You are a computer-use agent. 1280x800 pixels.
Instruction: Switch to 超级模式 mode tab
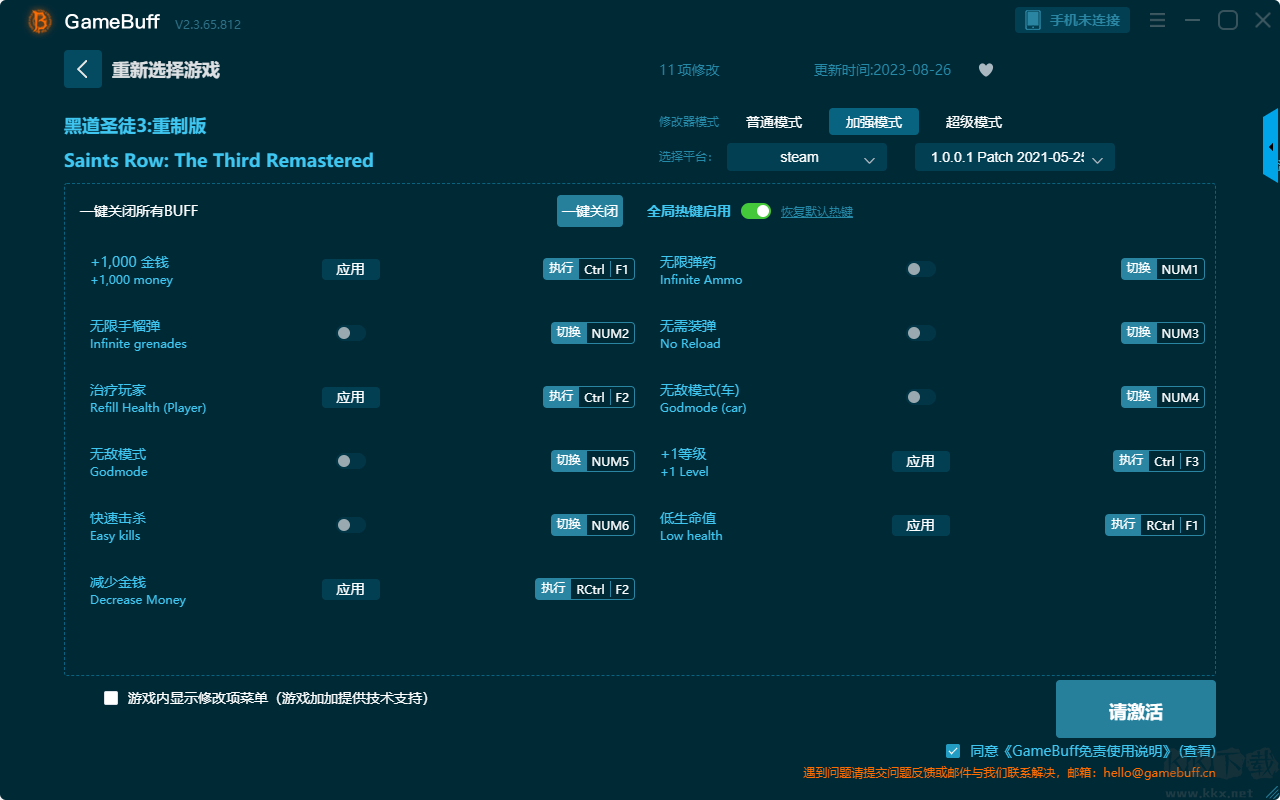(974, 122)
